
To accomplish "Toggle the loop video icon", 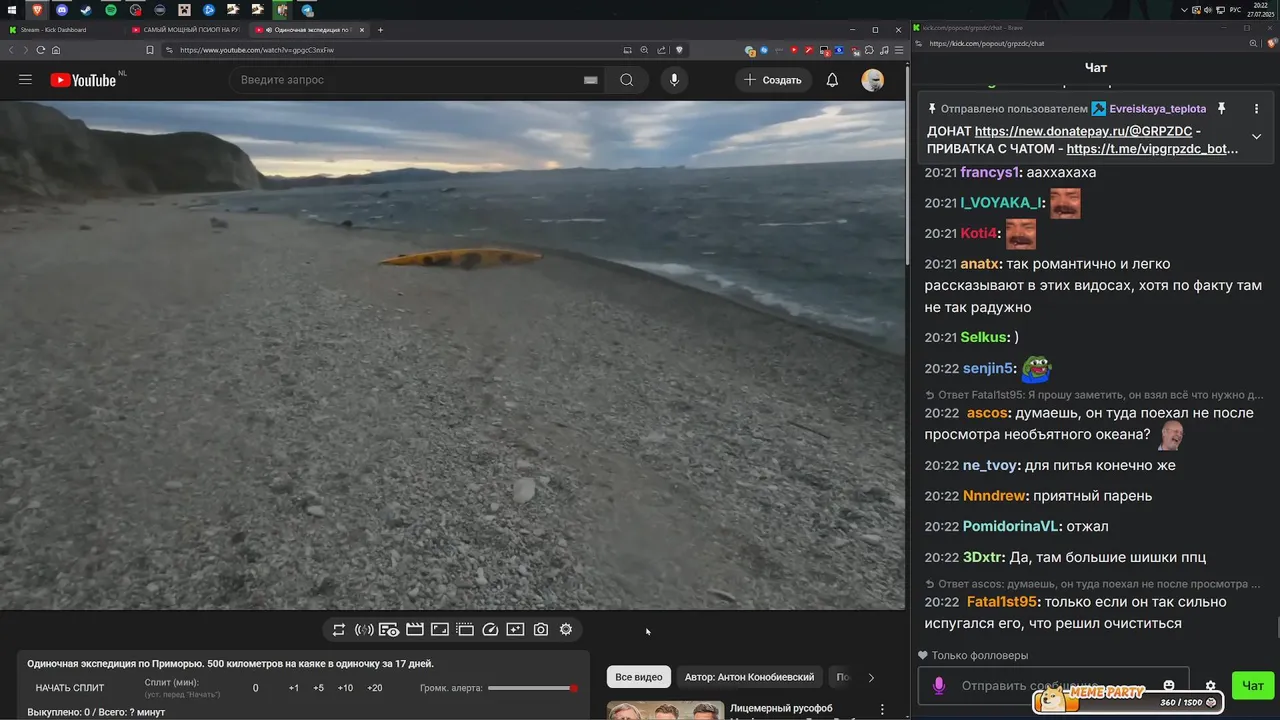I will [x=339, y=629].
